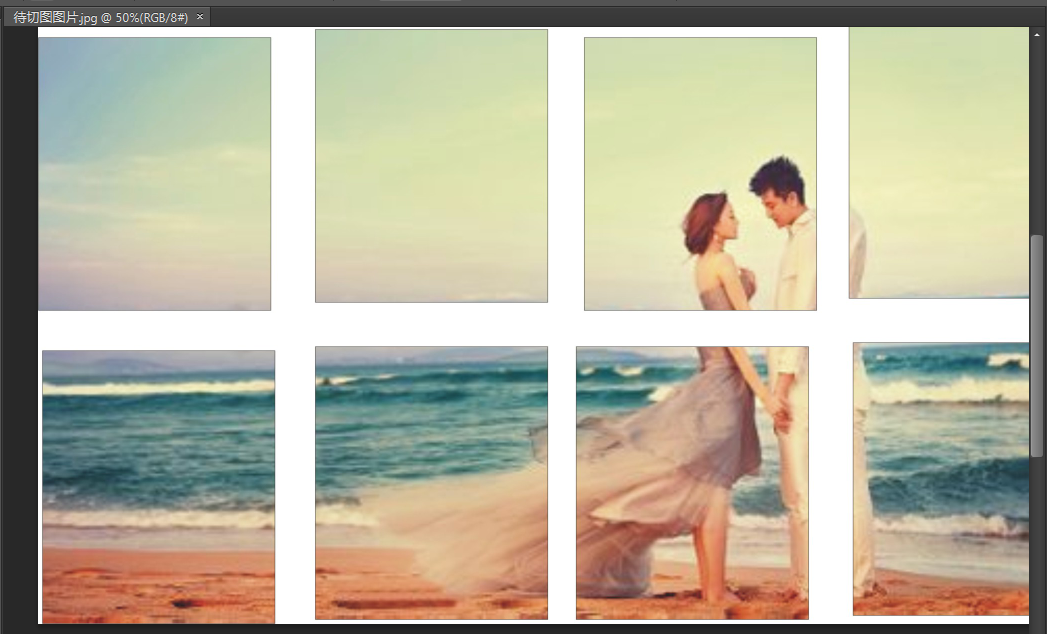Click the second sky tile in the top row

point(431,166)
